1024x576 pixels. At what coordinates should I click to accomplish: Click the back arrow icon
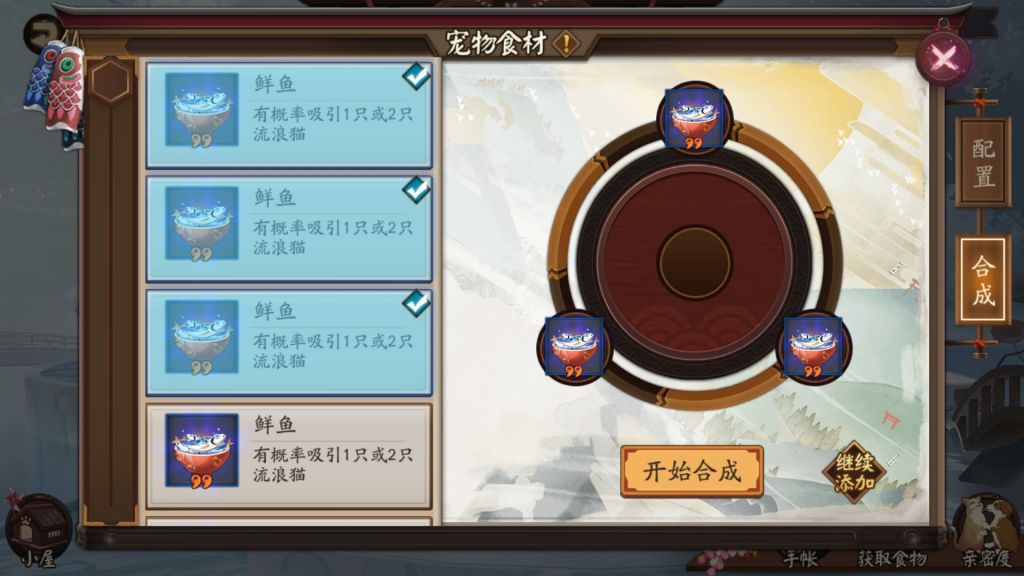pyautogui.click(x=43, y=33)
